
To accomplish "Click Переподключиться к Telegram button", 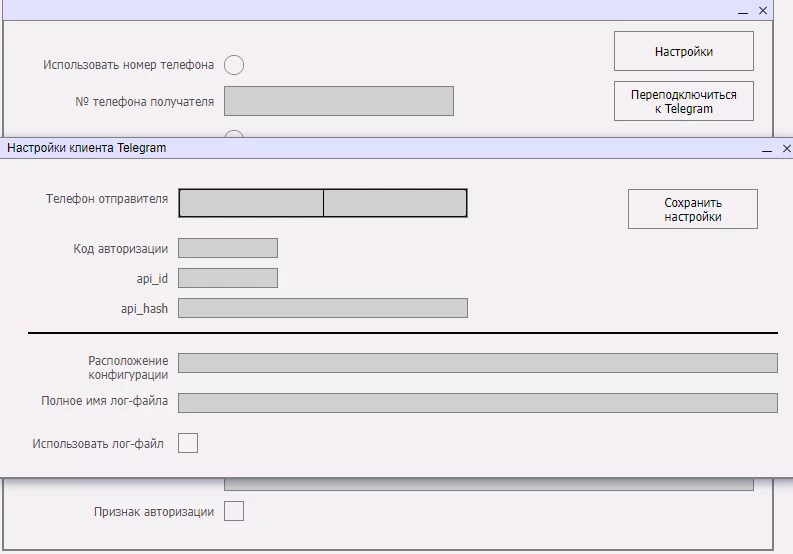I will pyautogui.click(x=683, y=101).
